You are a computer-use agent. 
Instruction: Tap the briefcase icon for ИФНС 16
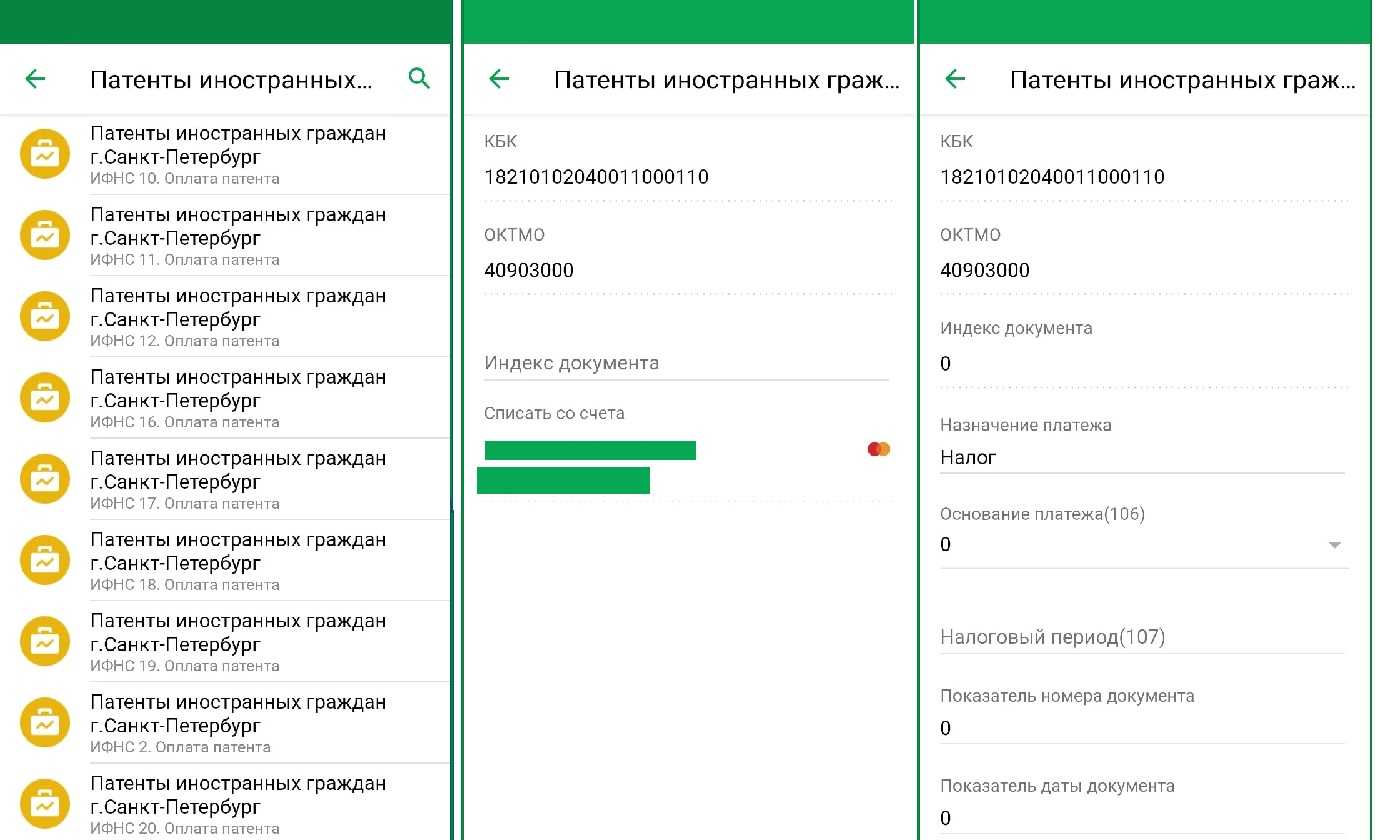coord(45,397)
